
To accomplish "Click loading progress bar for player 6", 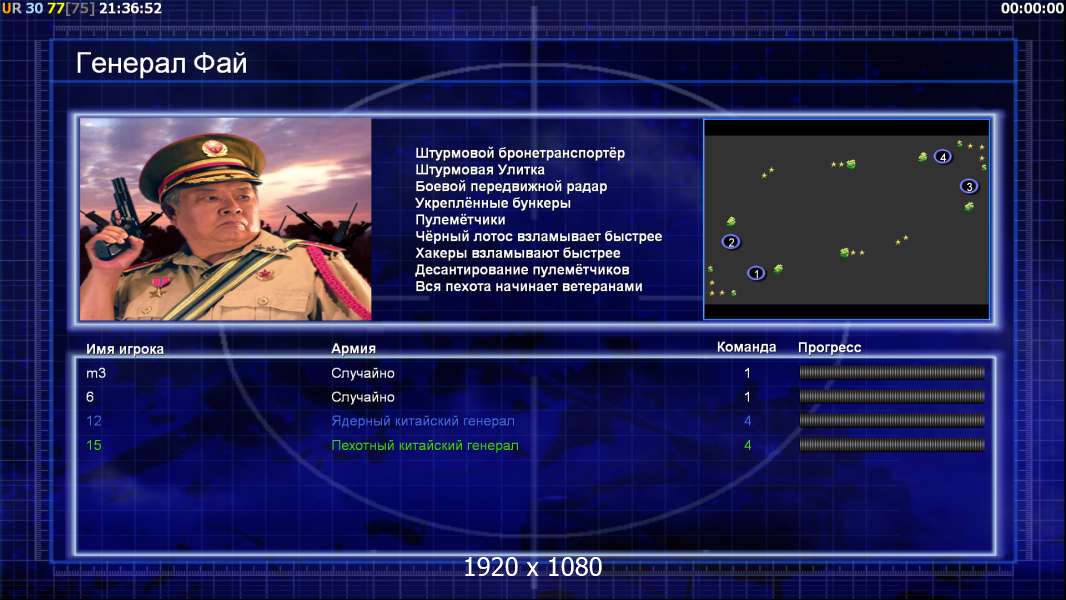I will pyautogui.click(x=892, y=396).
